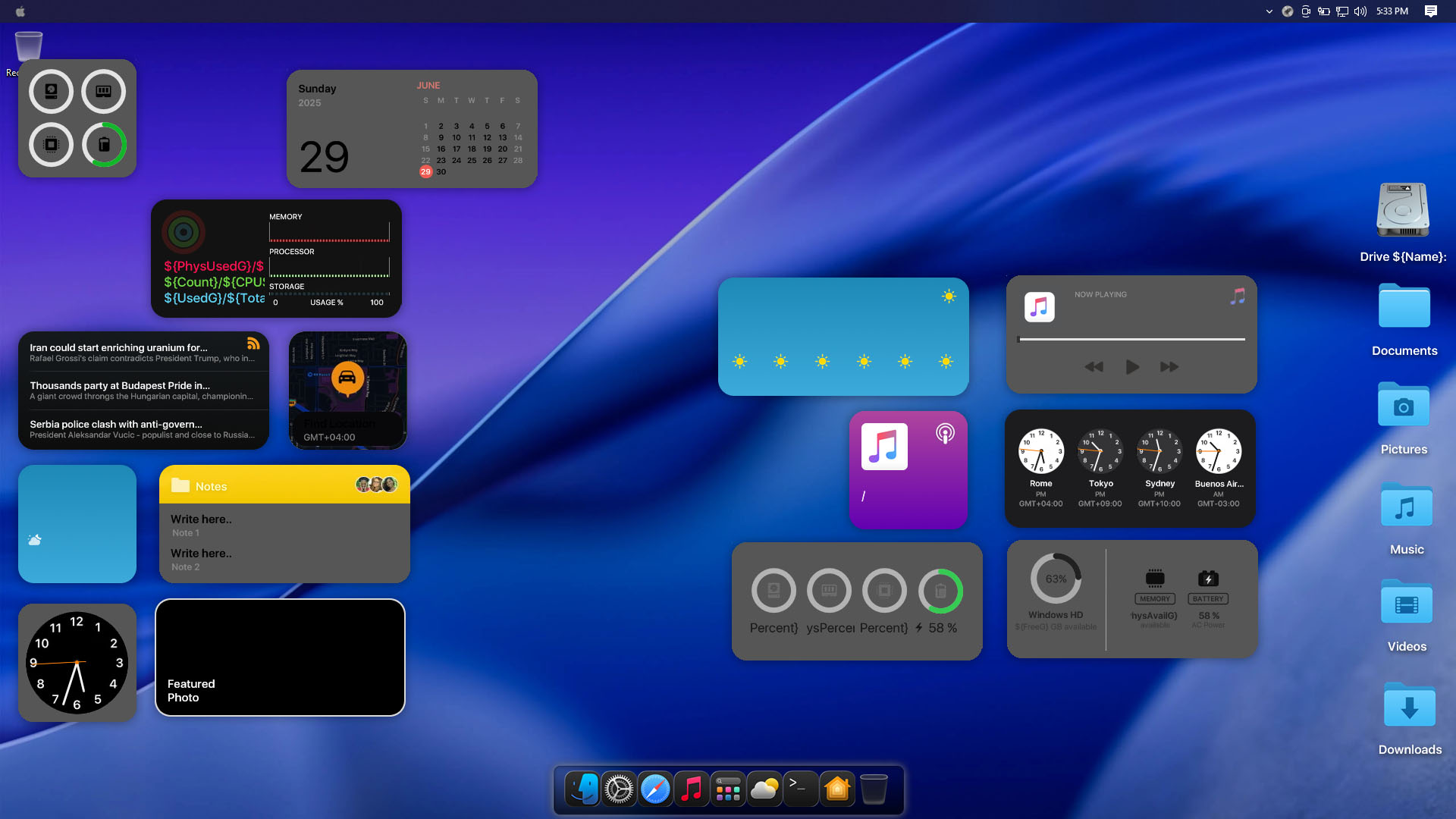
Task: Click the Apple logo menu
Action: 20,11
